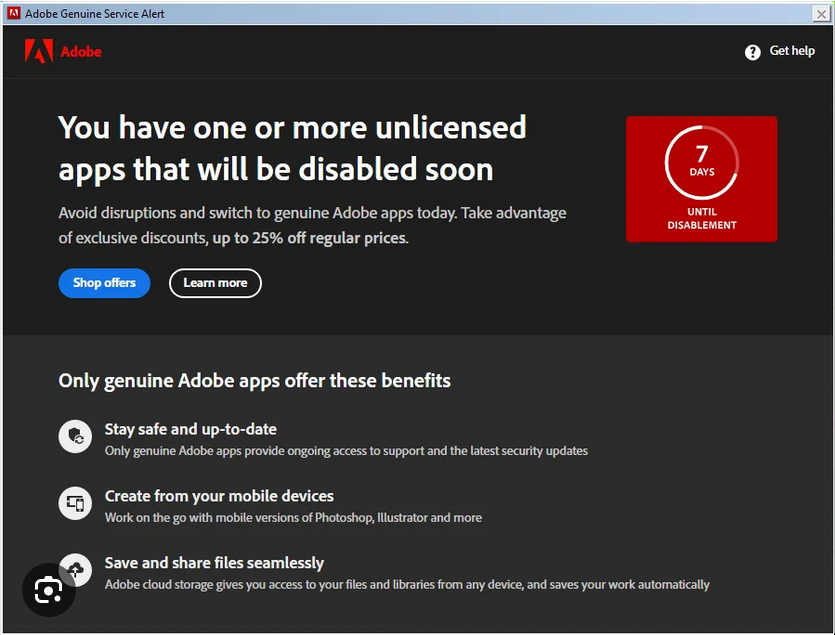Click the cloud upload icon

tap(76, 568)
